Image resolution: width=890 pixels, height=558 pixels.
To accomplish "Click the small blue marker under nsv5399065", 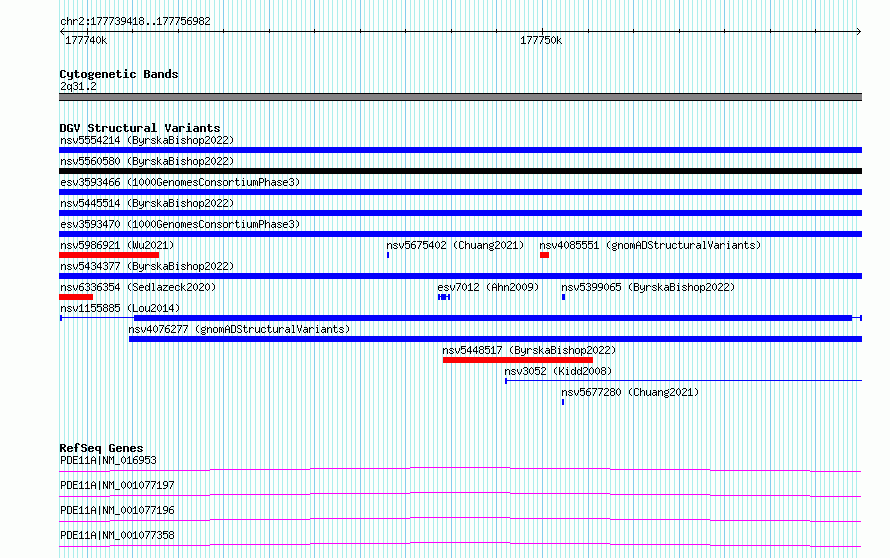I will 564,297.
